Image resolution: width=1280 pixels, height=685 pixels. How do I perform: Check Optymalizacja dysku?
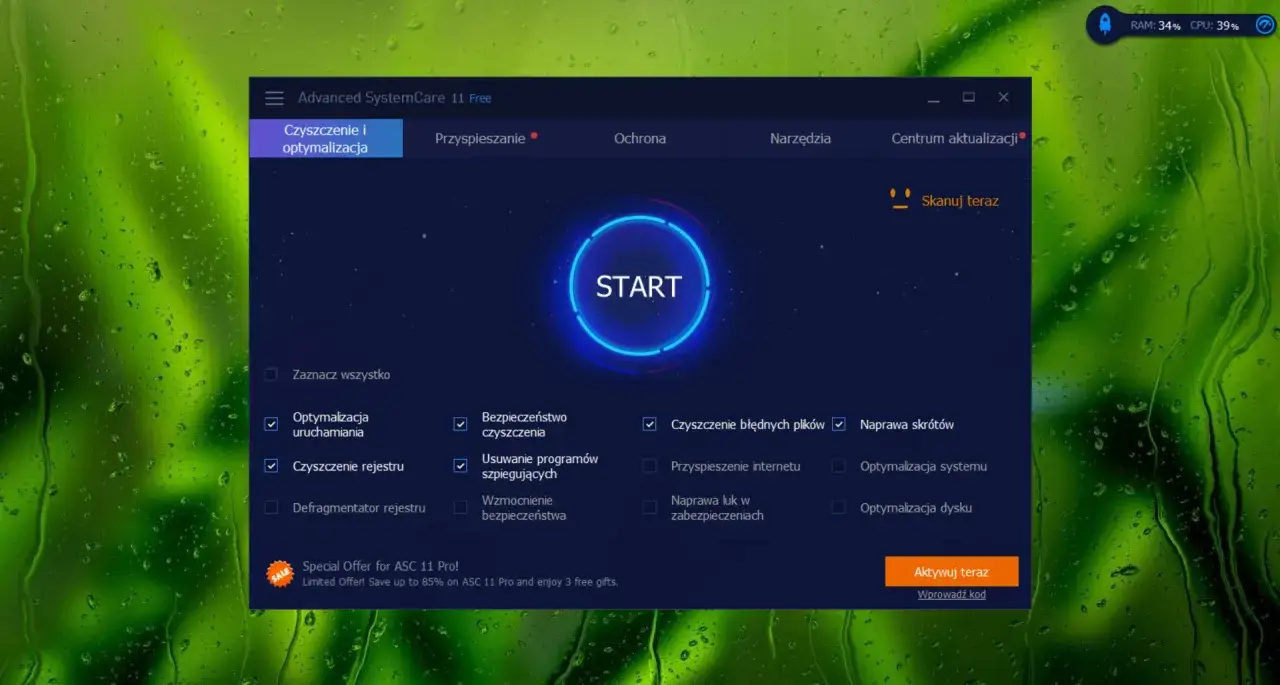[x=838, y=508]
